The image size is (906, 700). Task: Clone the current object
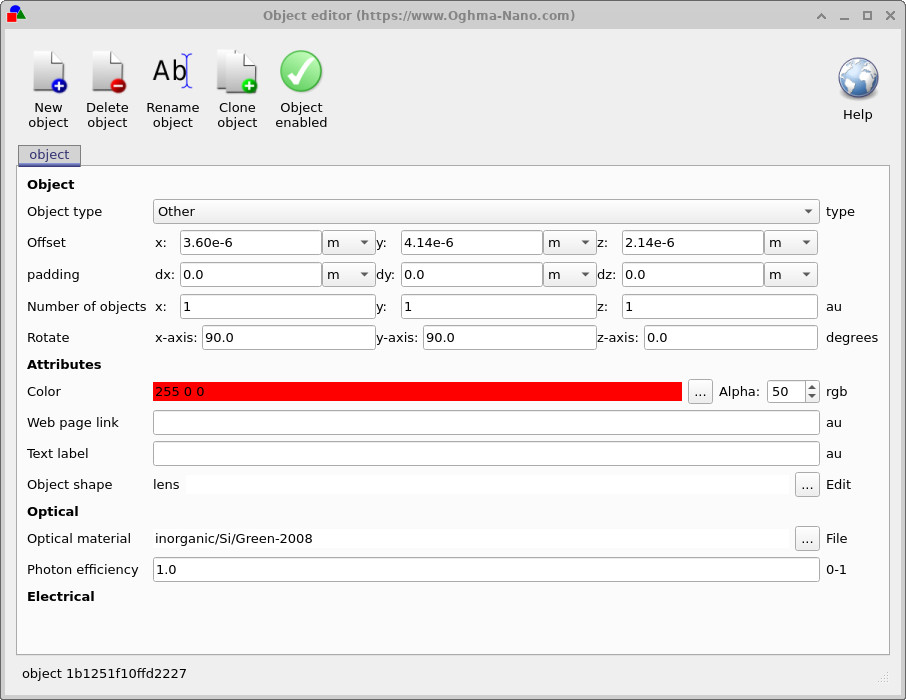(x=237, y=88)
